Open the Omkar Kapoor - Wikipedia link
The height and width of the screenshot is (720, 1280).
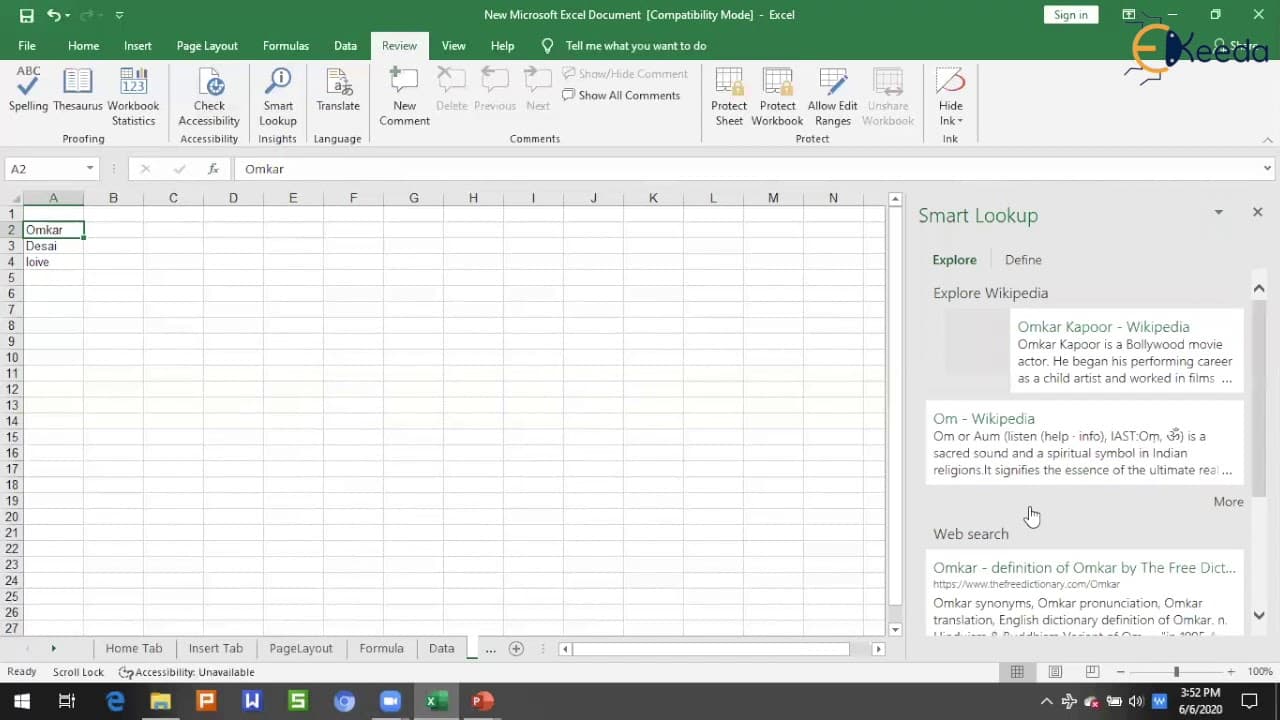1103,327
